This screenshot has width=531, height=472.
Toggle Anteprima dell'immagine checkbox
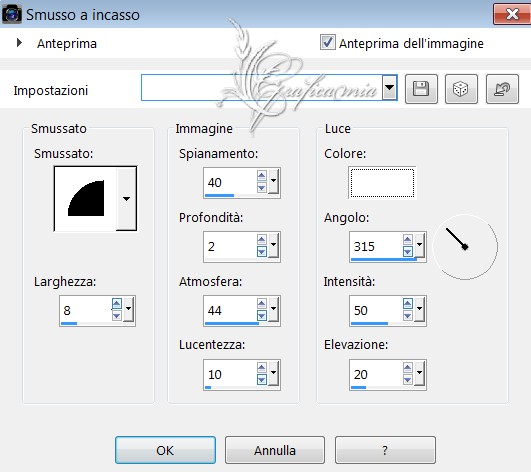[x=327, y=43]
